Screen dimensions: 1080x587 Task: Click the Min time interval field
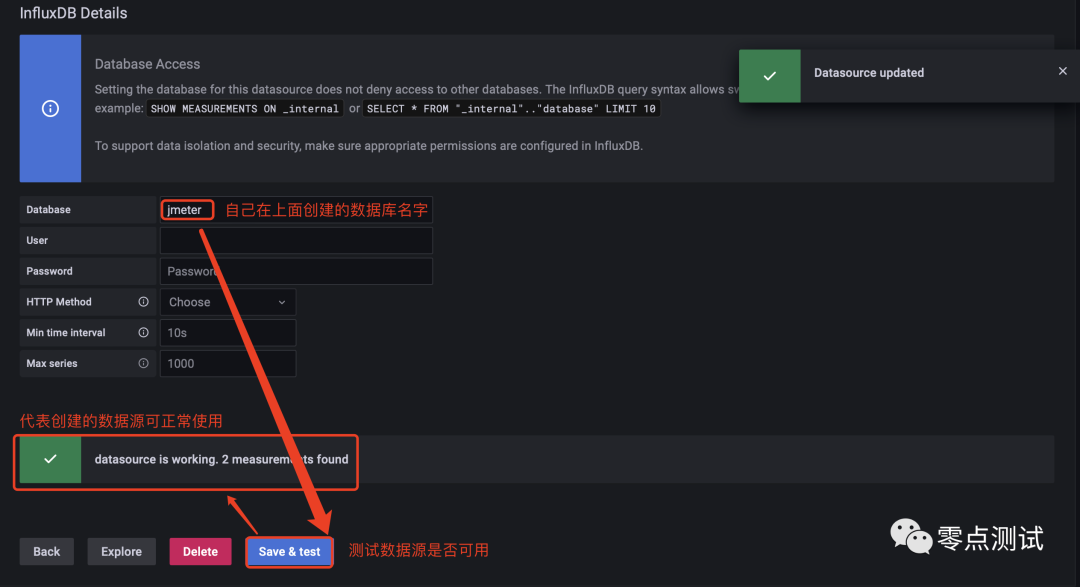228,333
